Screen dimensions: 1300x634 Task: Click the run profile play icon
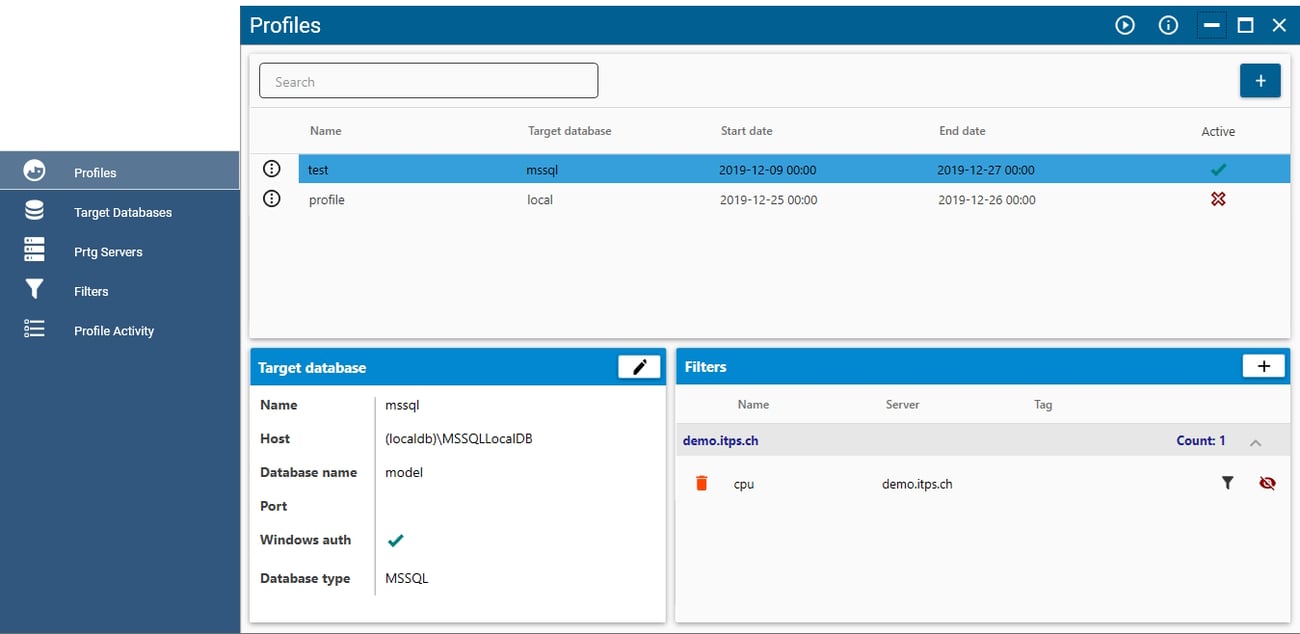1124,25
